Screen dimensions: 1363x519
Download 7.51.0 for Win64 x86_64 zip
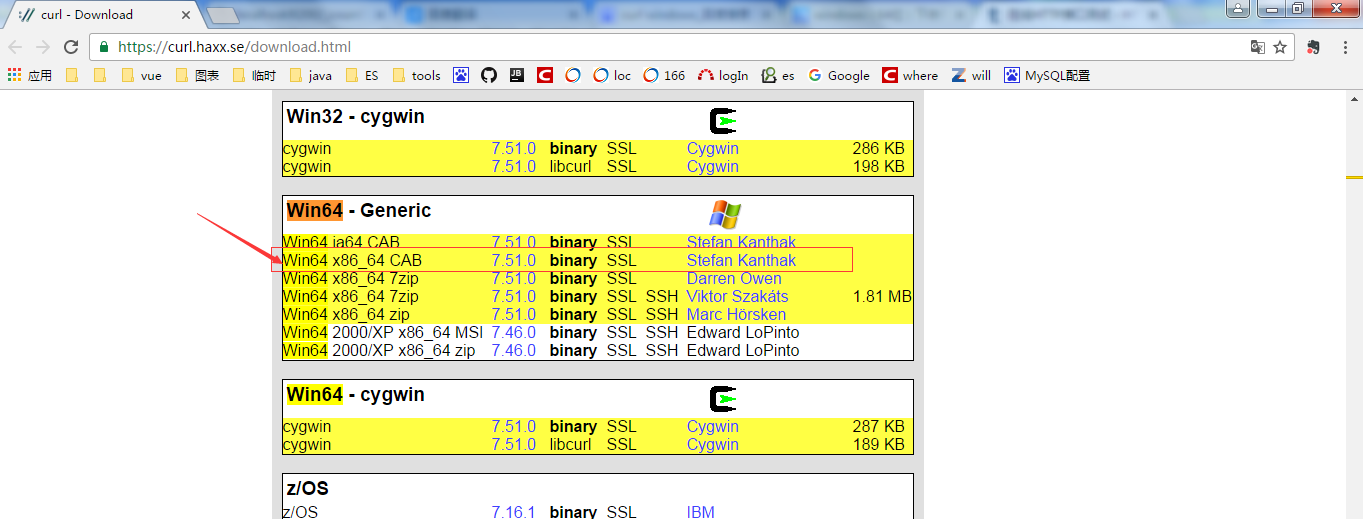(513, 315)
